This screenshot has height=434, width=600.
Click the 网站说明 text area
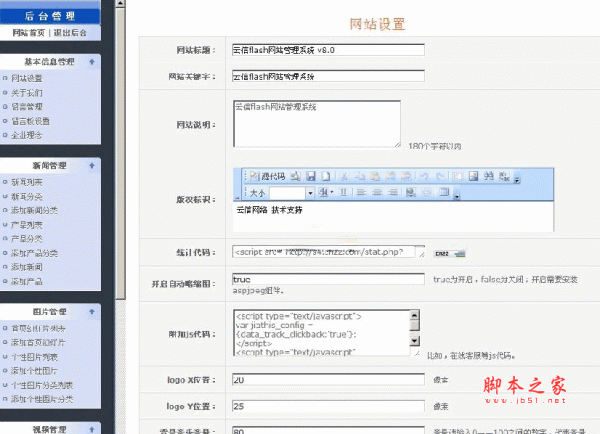317,124
